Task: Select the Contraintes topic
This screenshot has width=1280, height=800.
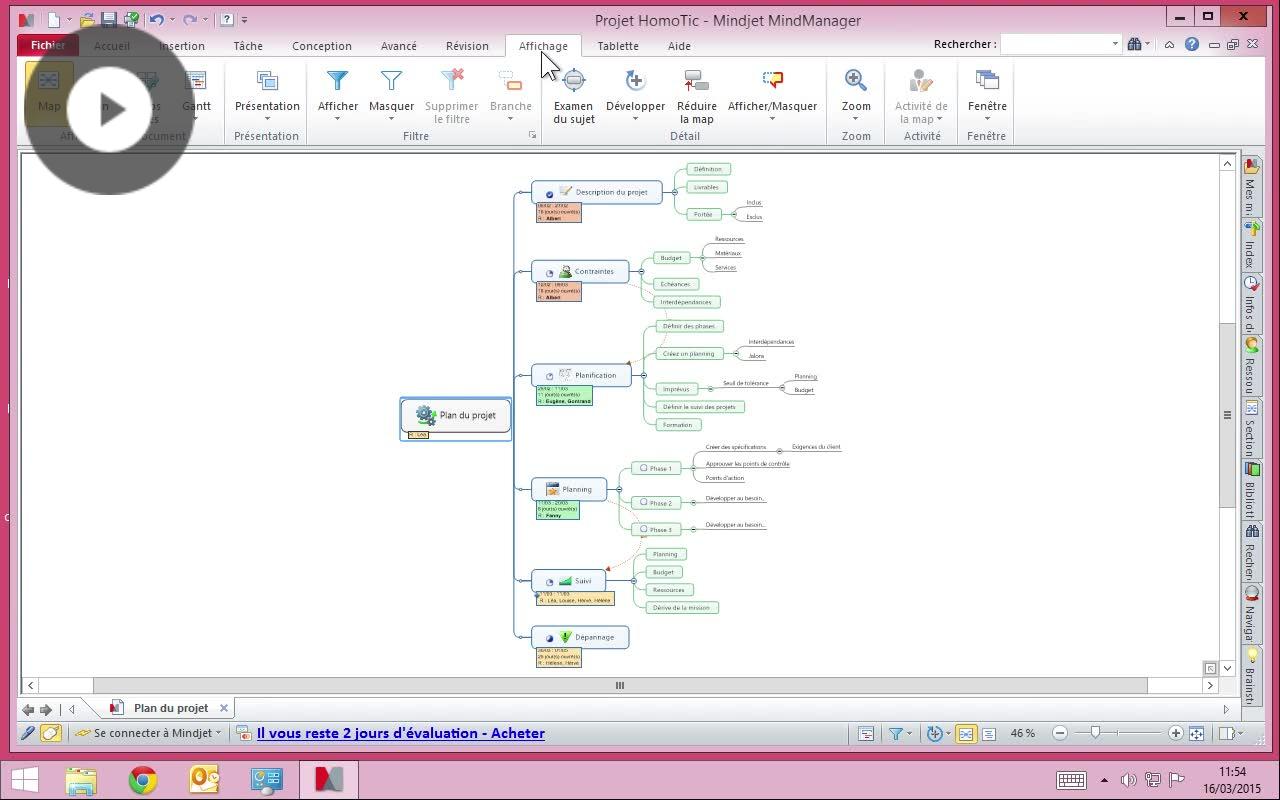Action: coord(580,271)
